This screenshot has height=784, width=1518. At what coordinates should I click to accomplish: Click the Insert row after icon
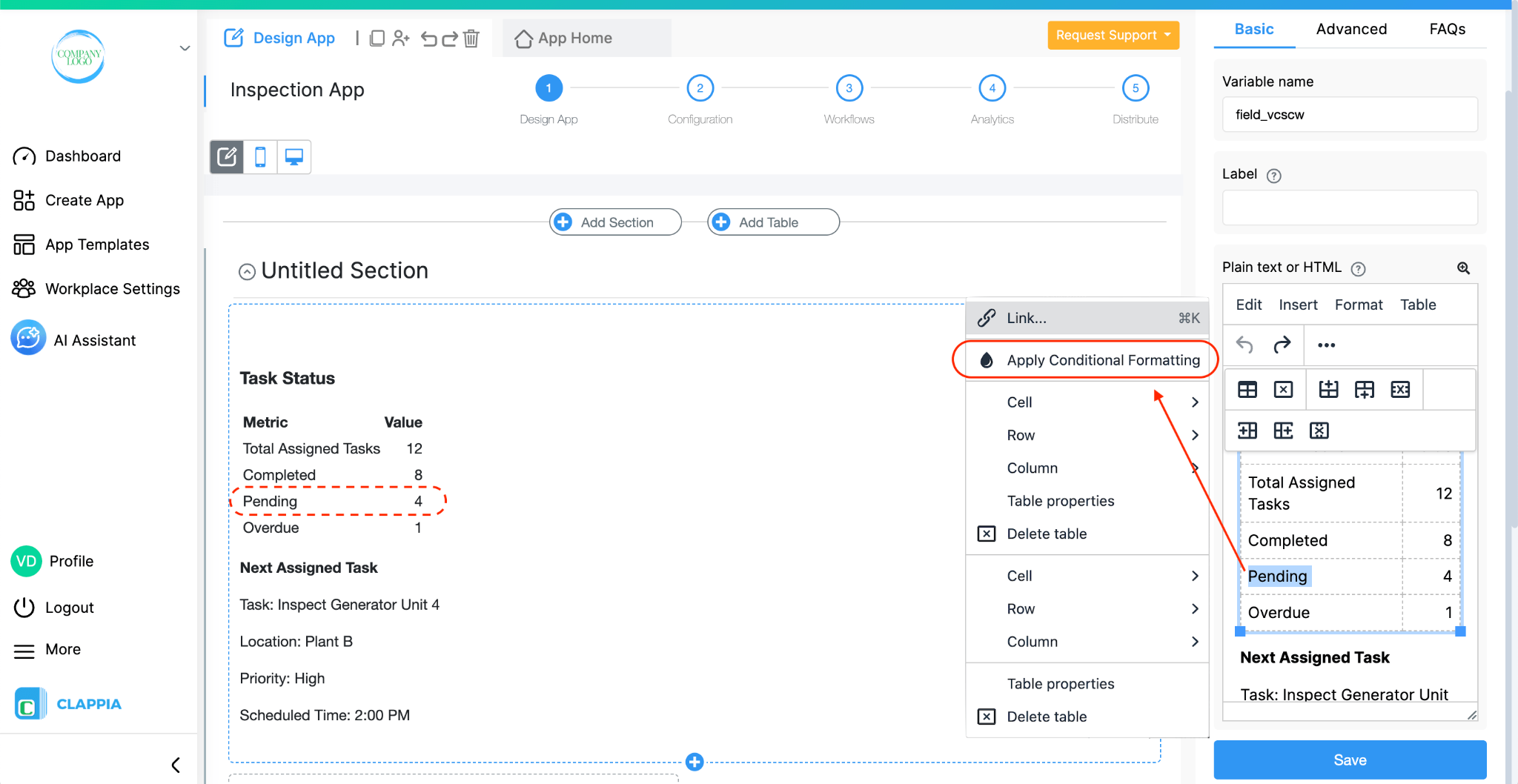coord(1365,390)
